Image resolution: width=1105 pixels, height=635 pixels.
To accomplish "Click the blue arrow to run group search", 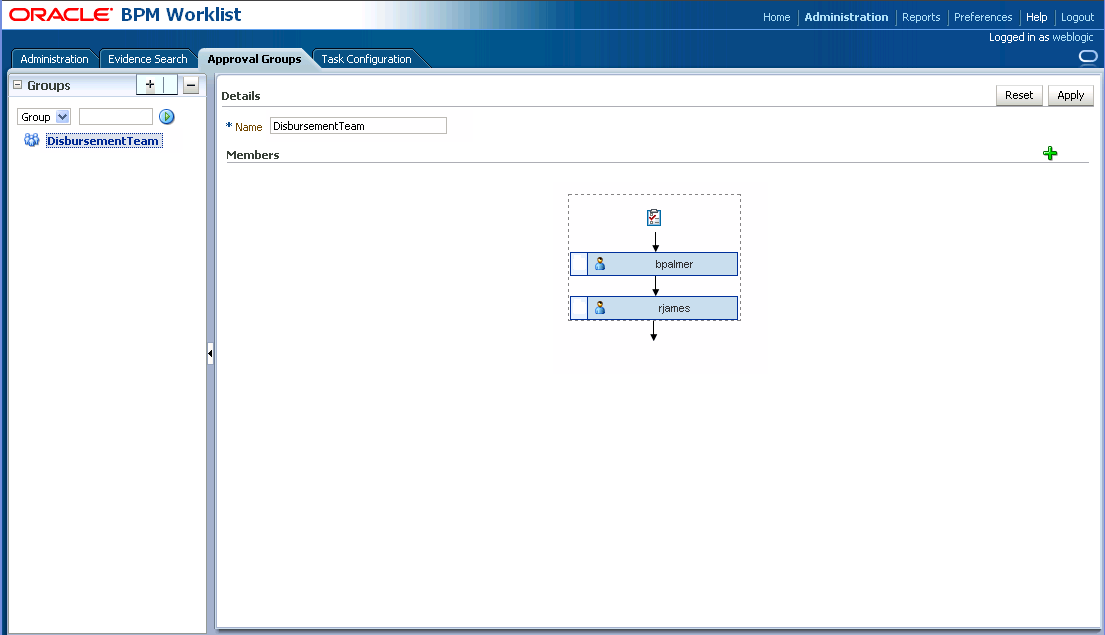I will [166, 116].
